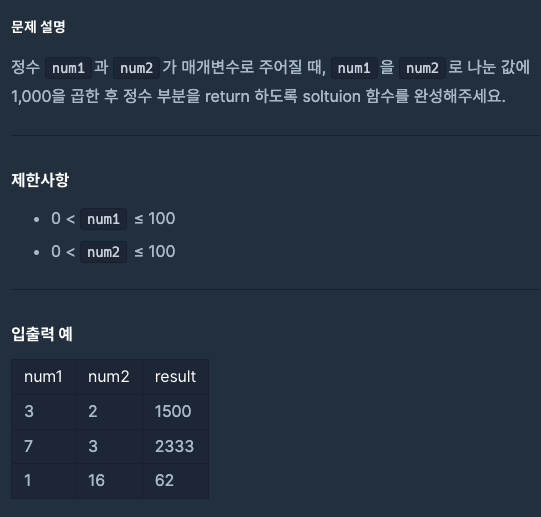This screenshot has width=541, height=517.
Task: Click the num2 table column header
Action: coord(109,377)
